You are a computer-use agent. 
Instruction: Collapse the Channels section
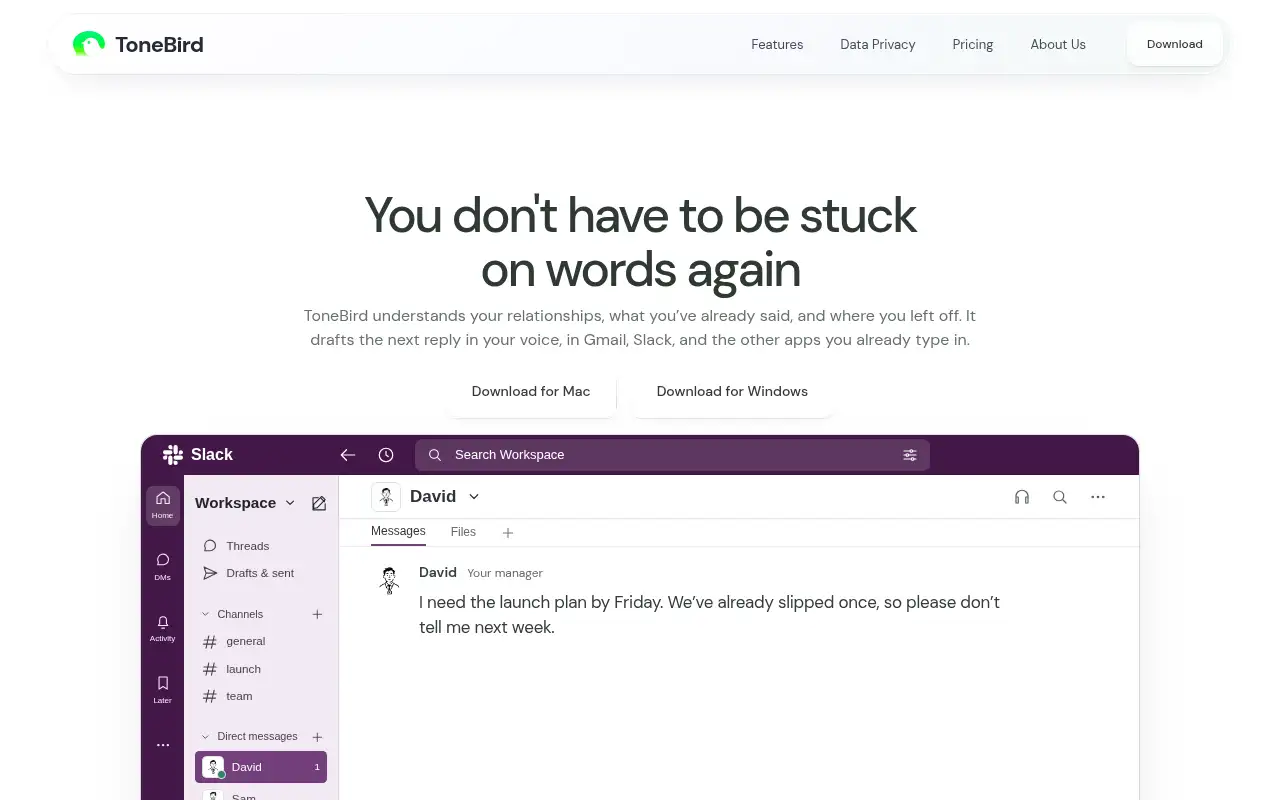click(206, 614)
